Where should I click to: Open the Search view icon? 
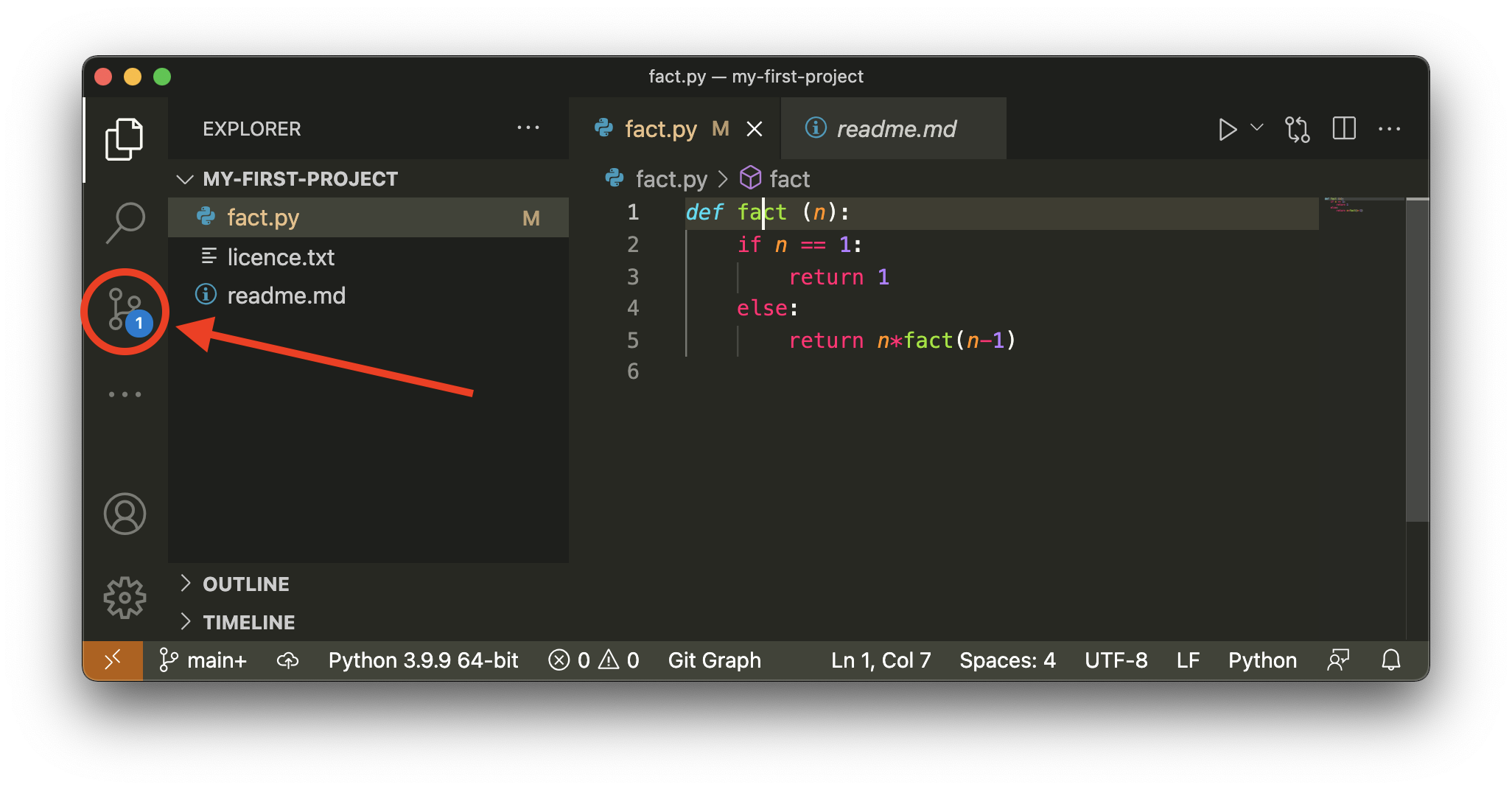(125, 222)
